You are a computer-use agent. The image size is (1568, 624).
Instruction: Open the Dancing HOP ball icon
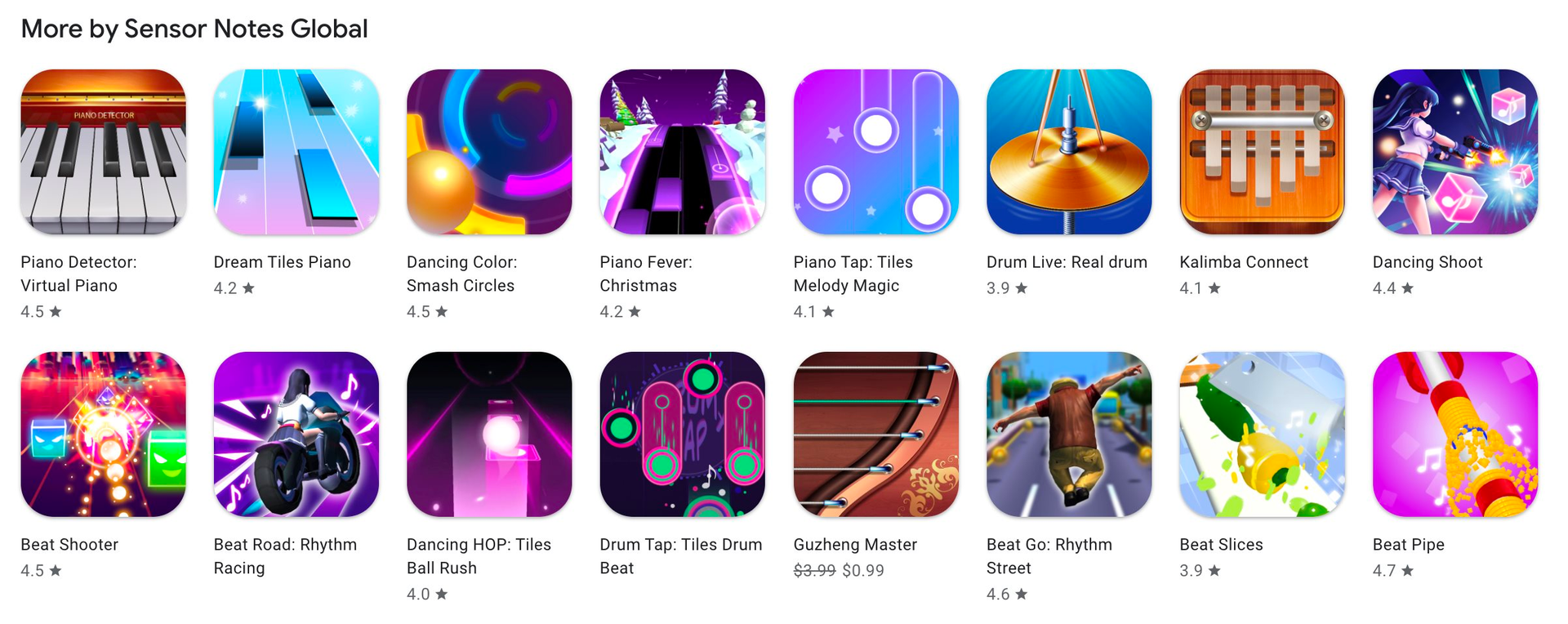(489, 435)
